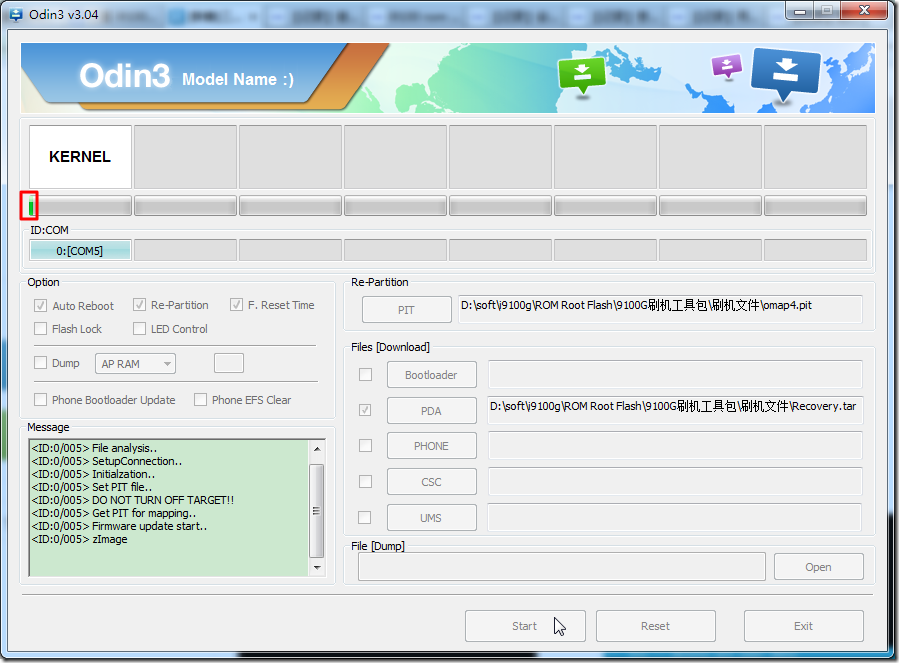Click the 0:[COM5] port indicator
Image resolution: width=899 pixels, height=663 pixels.
click(80, 251)
